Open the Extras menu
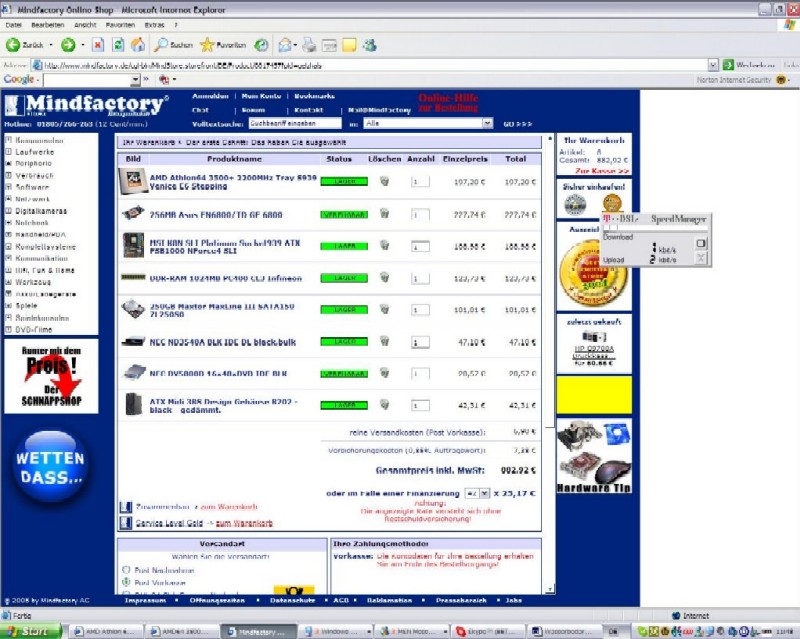Viewport: 800px width, 639px height. point(154,24)
